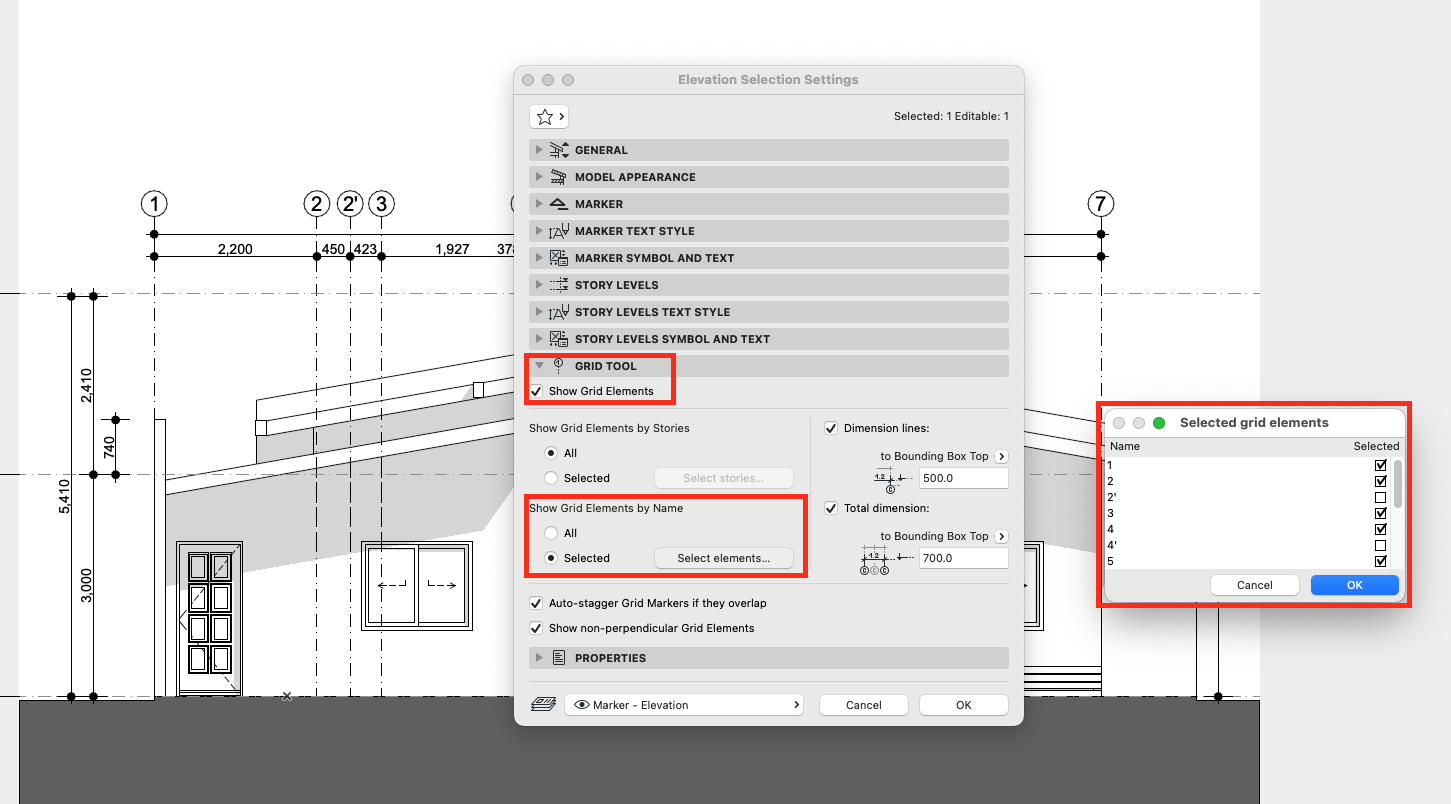Click the 700.0 total dimension field
Viewport: 1451px width, 804px height.
click(962, 557)
